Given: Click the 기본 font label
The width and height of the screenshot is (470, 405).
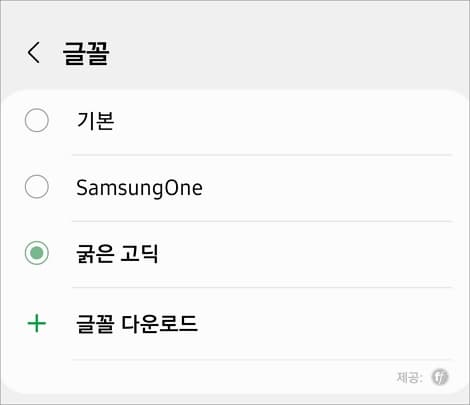Looking at the screenshot, I should (95, 120).
